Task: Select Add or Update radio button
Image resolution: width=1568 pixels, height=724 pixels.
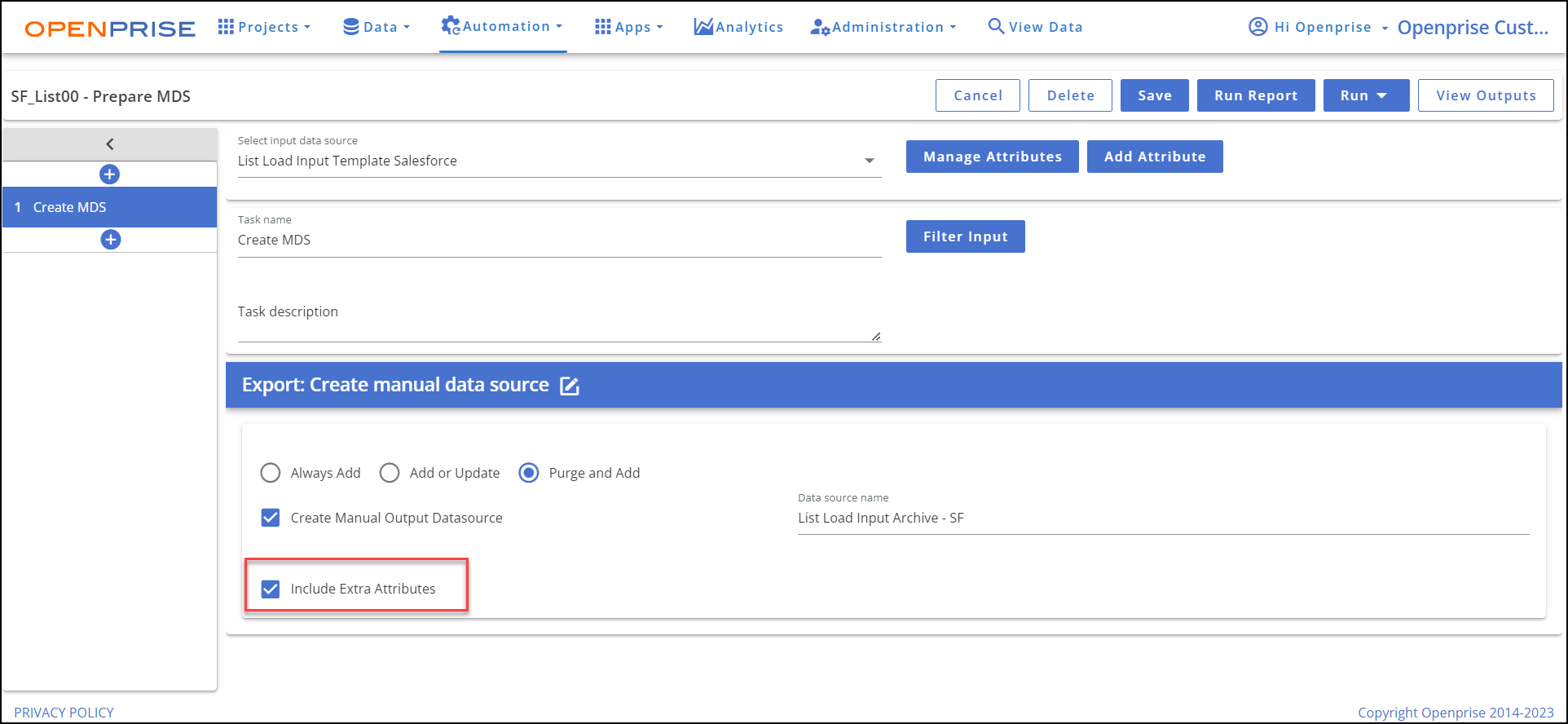Action: point(390,473)
